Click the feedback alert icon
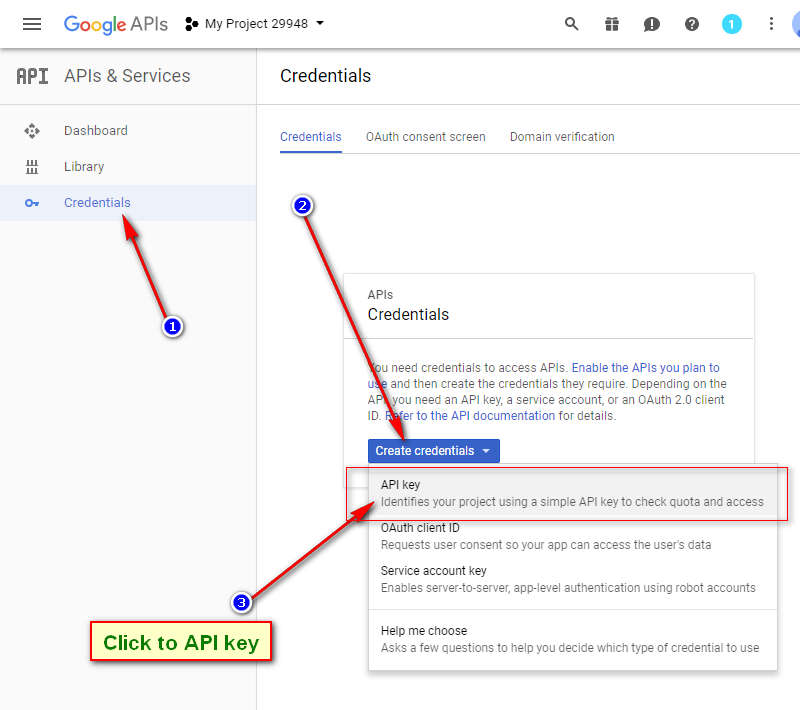 coord(652,24)
